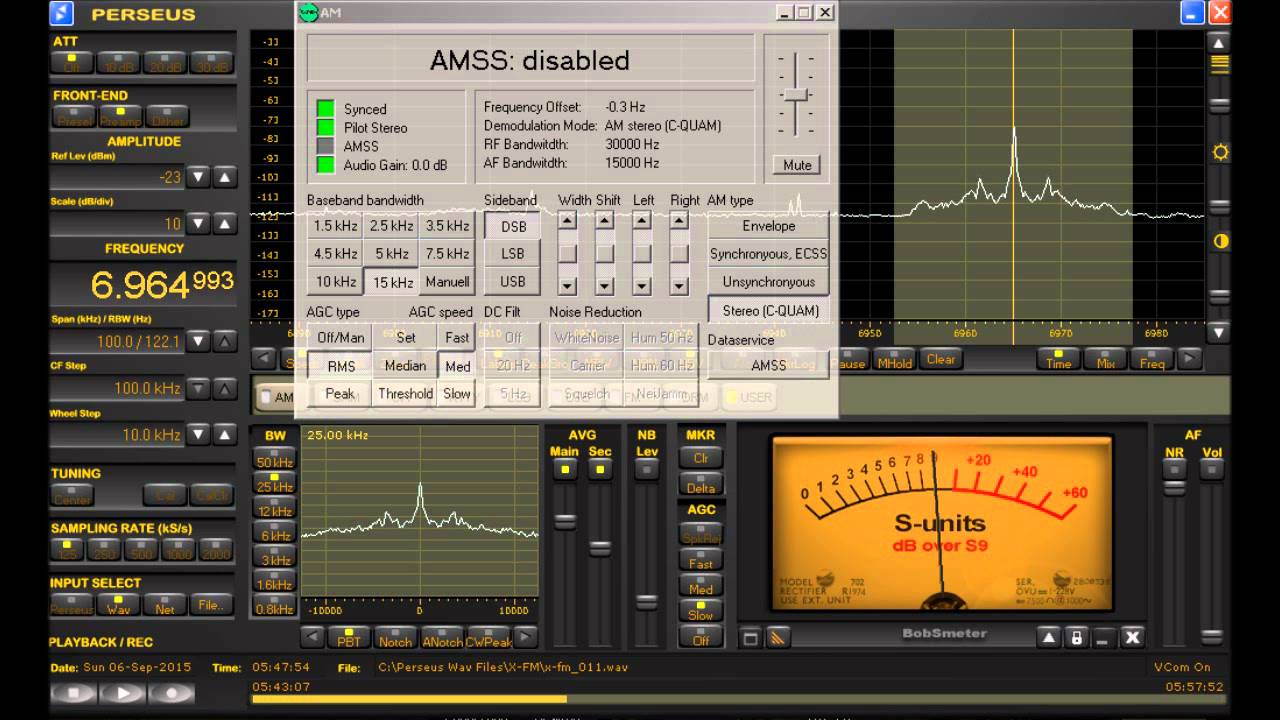Screen dimensions: 1280x720
Task: Select the 7.5 kHz baseband bandwidth
Action: click(447, 254)
